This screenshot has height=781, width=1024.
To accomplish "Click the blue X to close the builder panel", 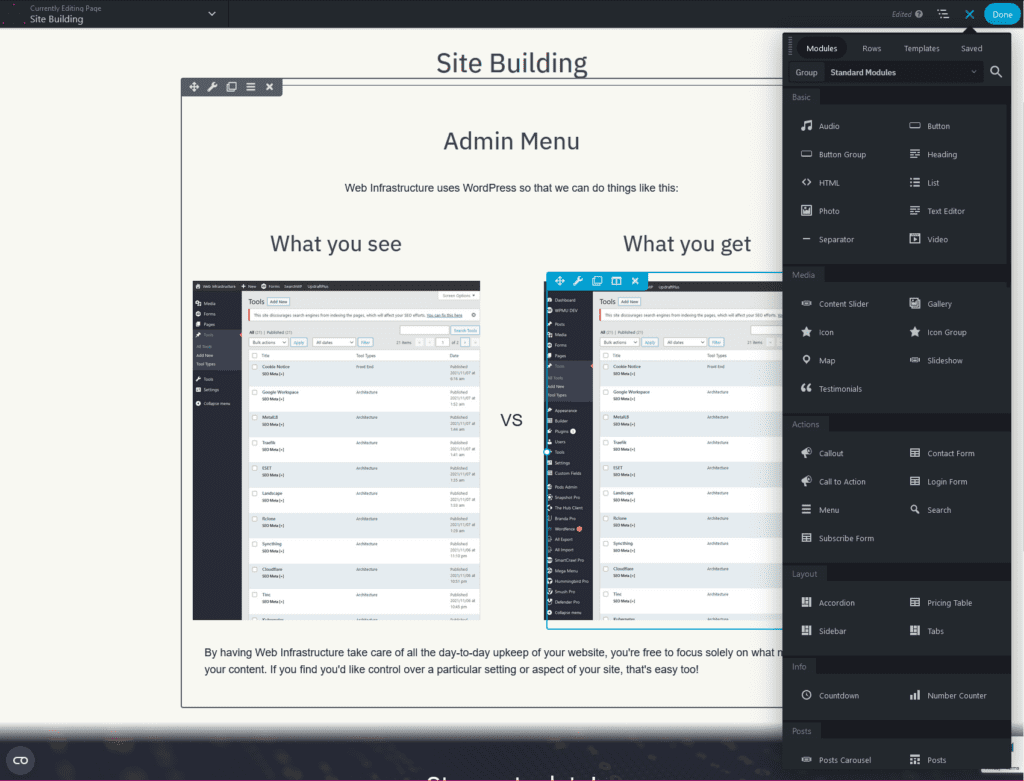I will (x=968, y=14).
